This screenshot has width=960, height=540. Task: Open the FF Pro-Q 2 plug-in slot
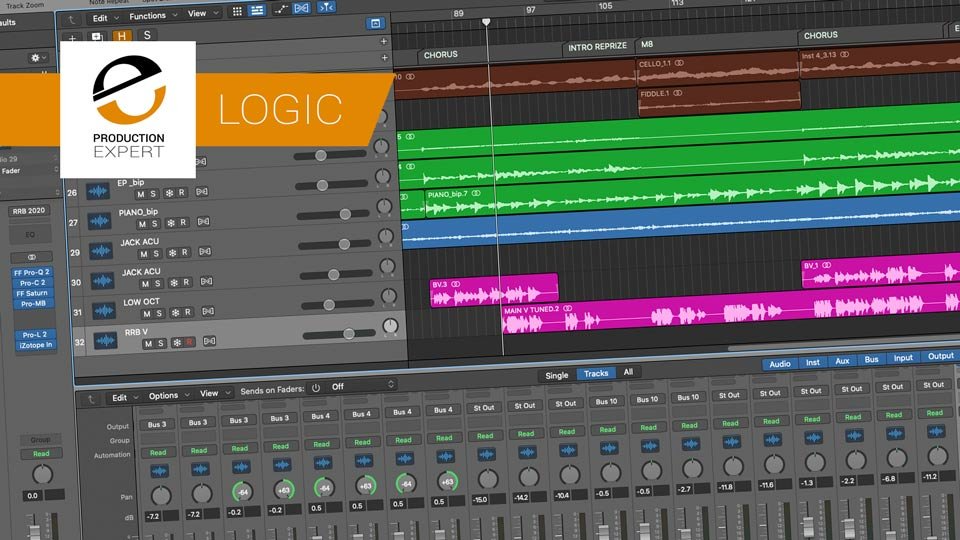pyautogui.click(x=32, y=272)
